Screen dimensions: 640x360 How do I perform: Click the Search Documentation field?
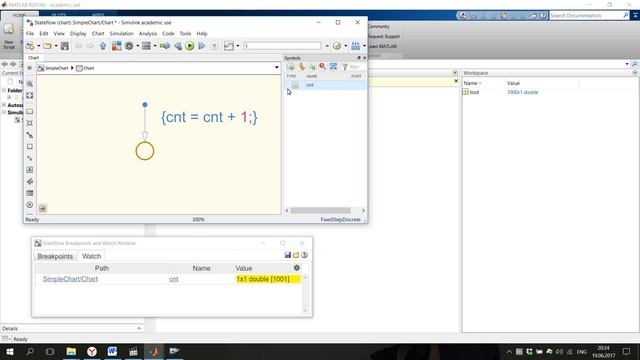[x=586, y=16]
